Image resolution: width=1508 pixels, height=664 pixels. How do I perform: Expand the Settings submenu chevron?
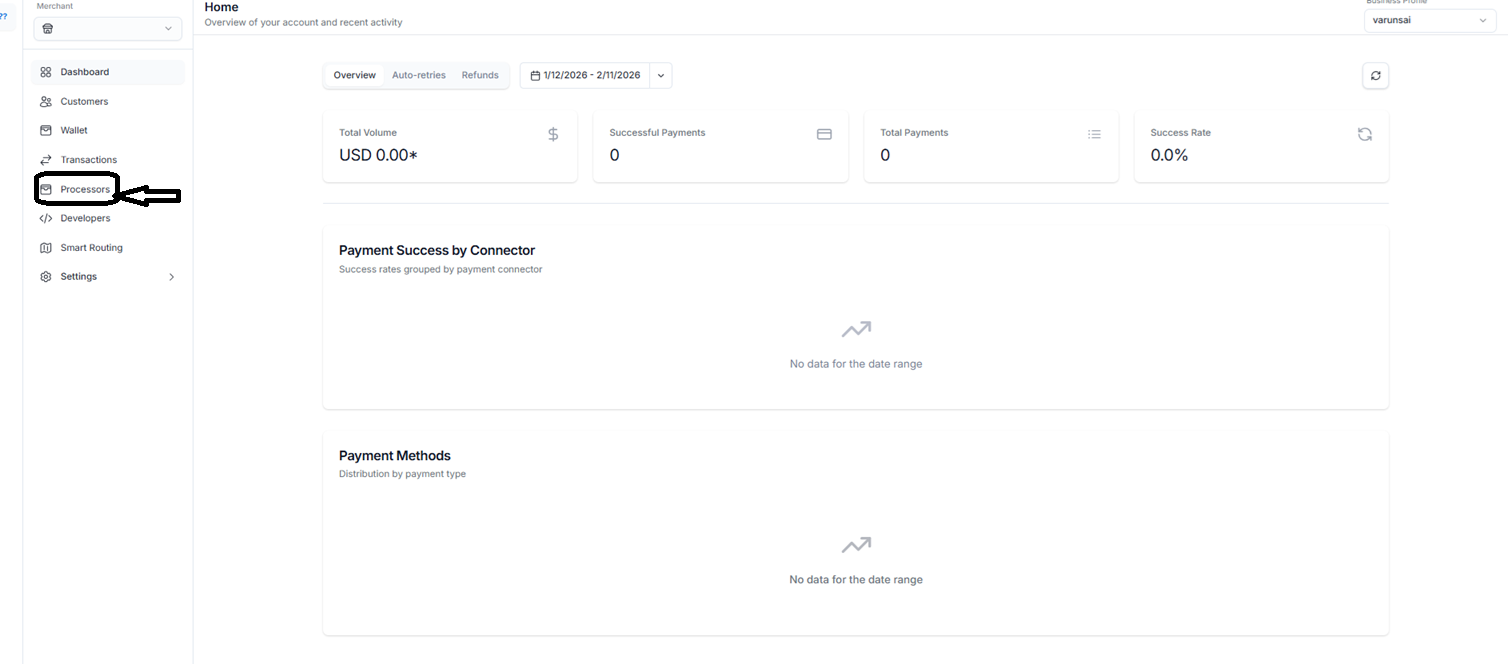point(171,277)
